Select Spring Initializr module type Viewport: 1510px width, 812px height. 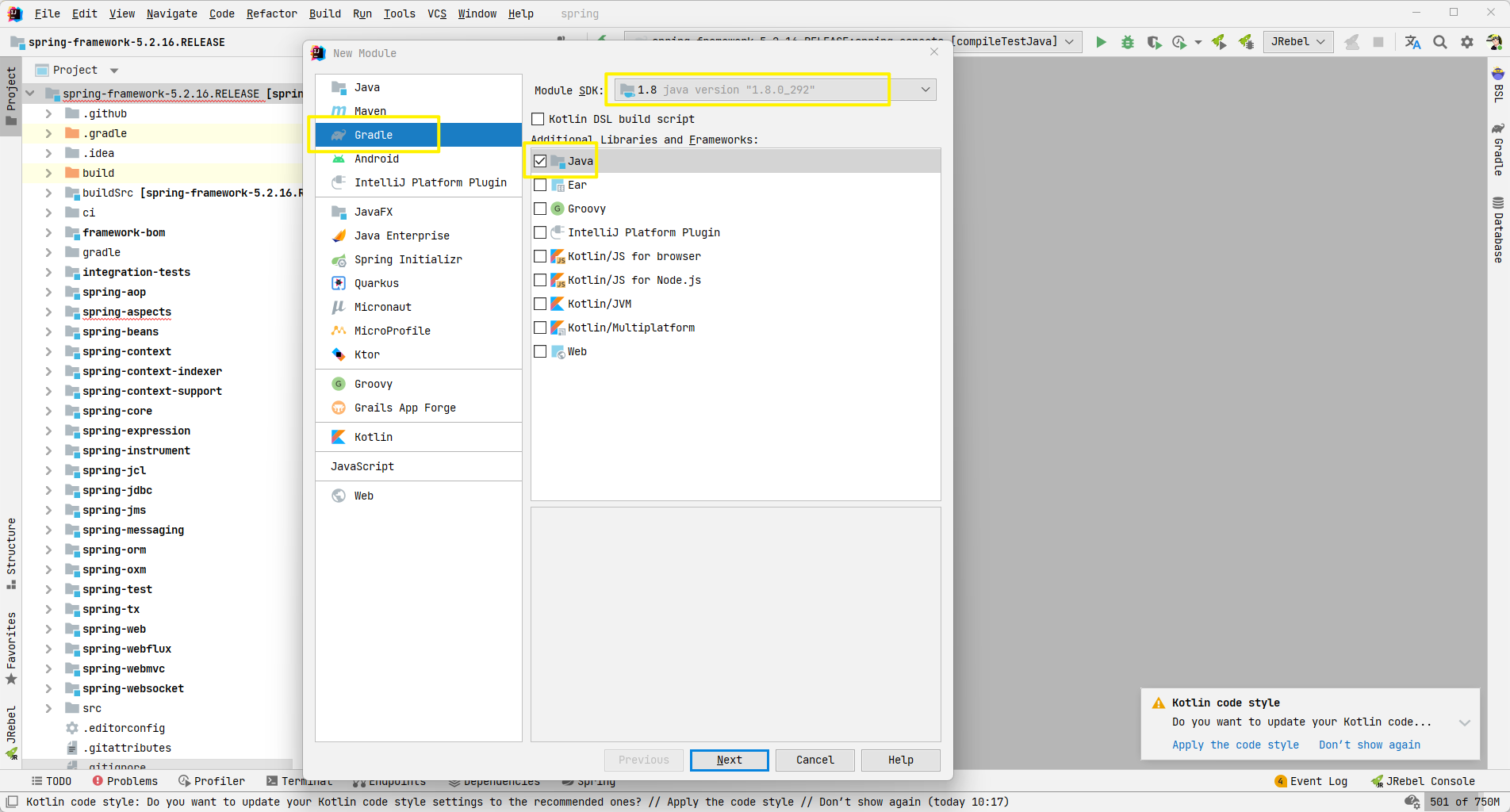[418, 259]
